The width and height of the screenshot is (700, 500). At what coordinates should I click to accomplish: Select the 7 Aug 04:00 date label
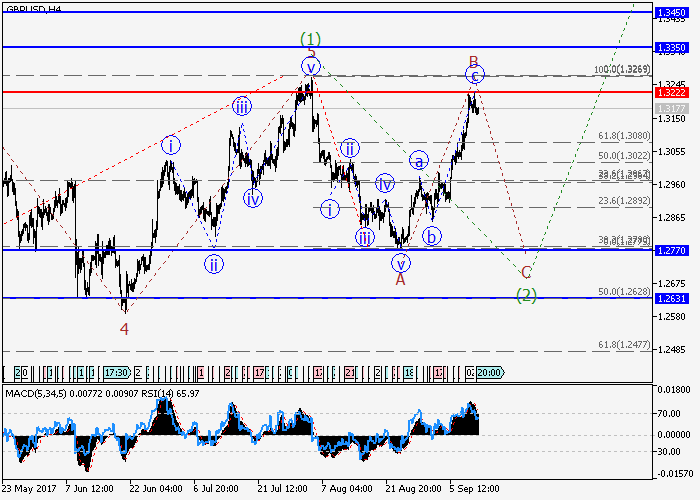click(x=347, y=489)
